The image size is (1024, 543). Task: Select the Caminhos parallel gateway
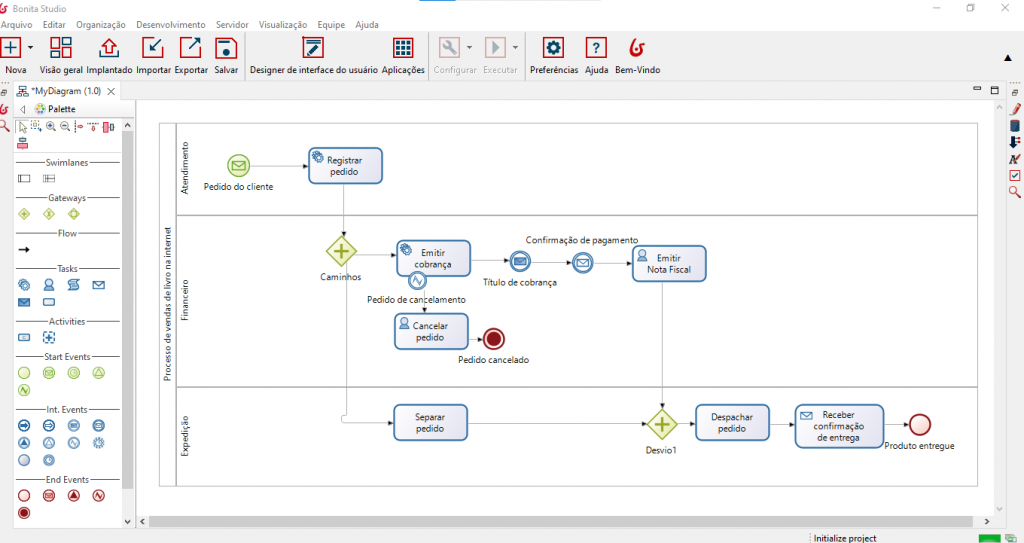click(342, 251)
